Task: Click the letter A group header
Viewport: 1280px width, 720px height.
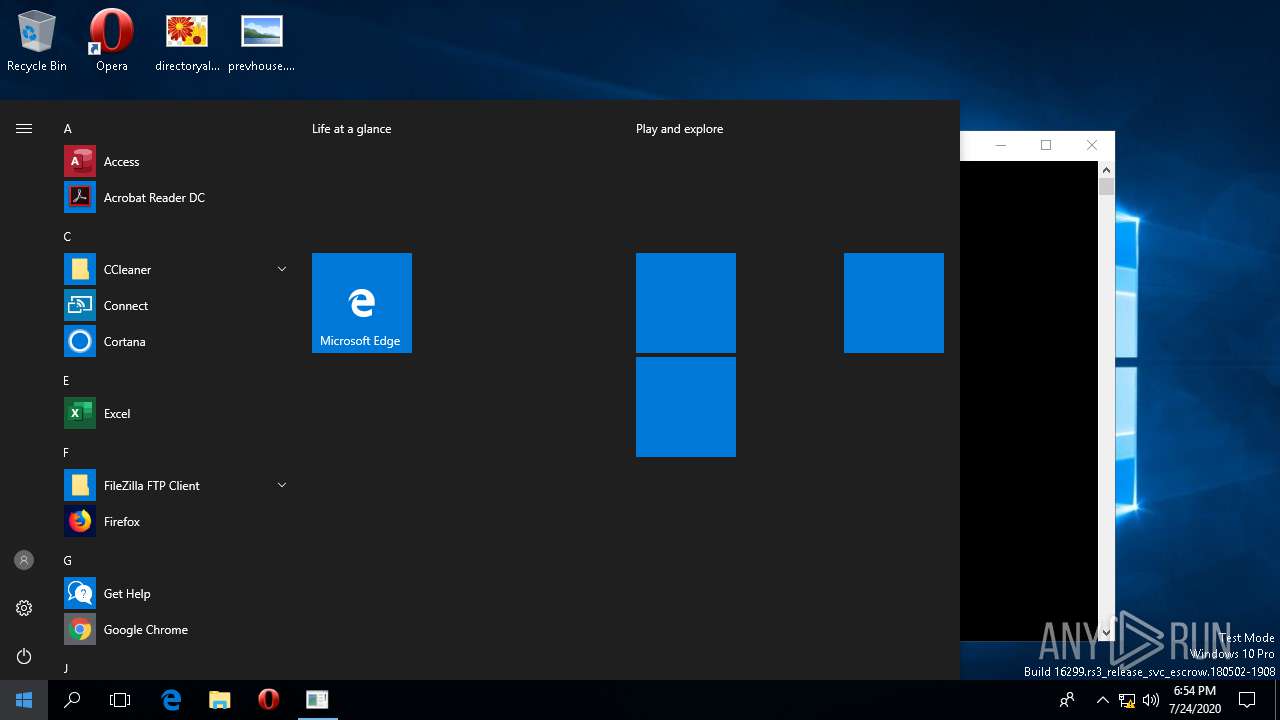Action: [68, 129]
